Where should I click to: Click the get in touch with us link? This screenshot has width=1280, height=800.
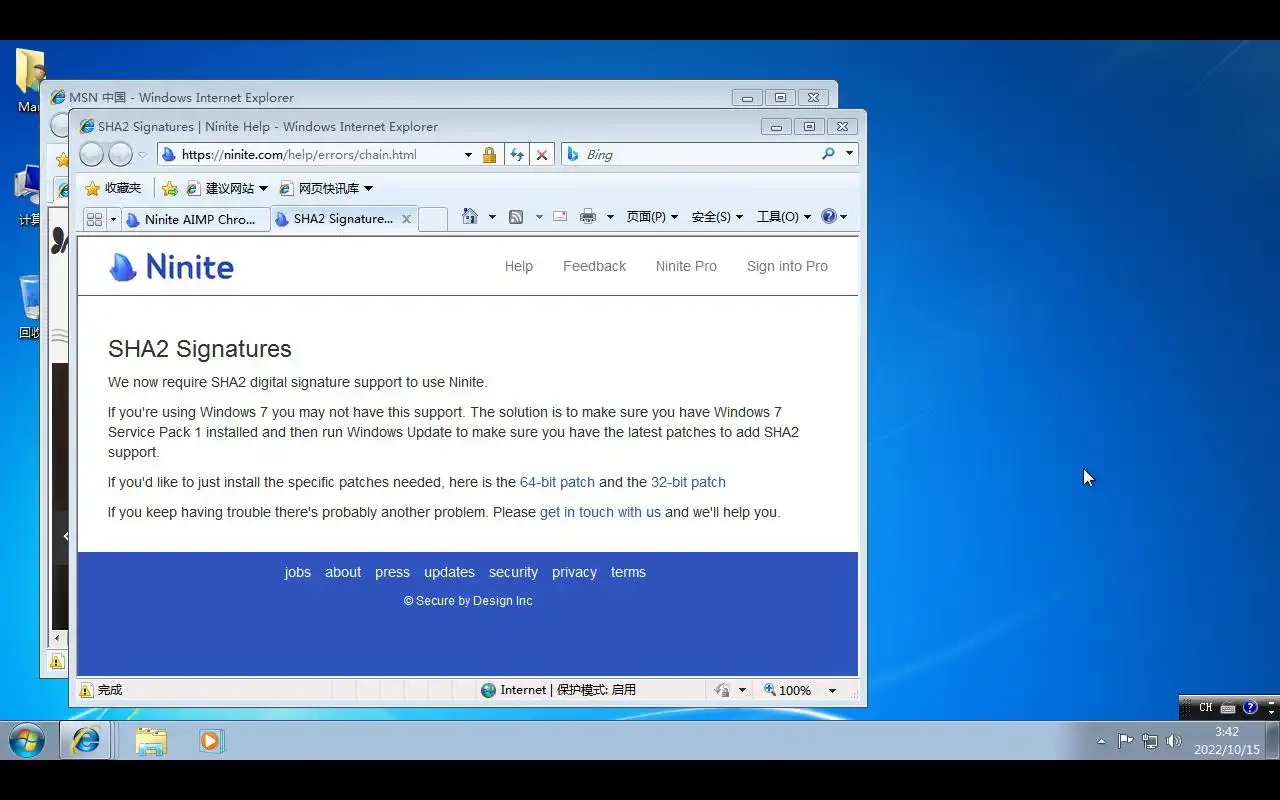(x=600, y=512)
